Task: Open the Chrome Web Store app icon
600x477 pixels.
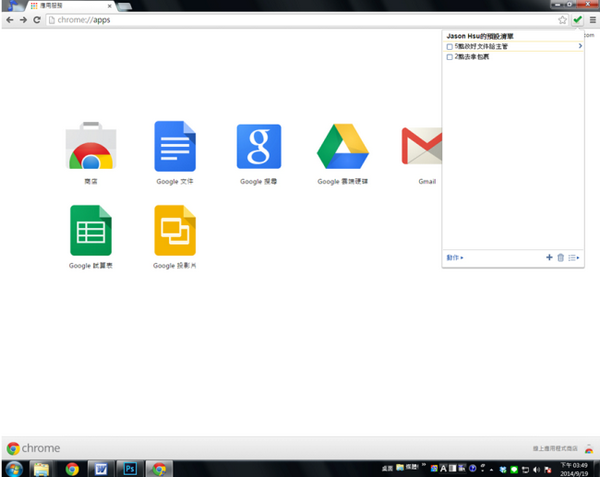Action: click(91, 146)
